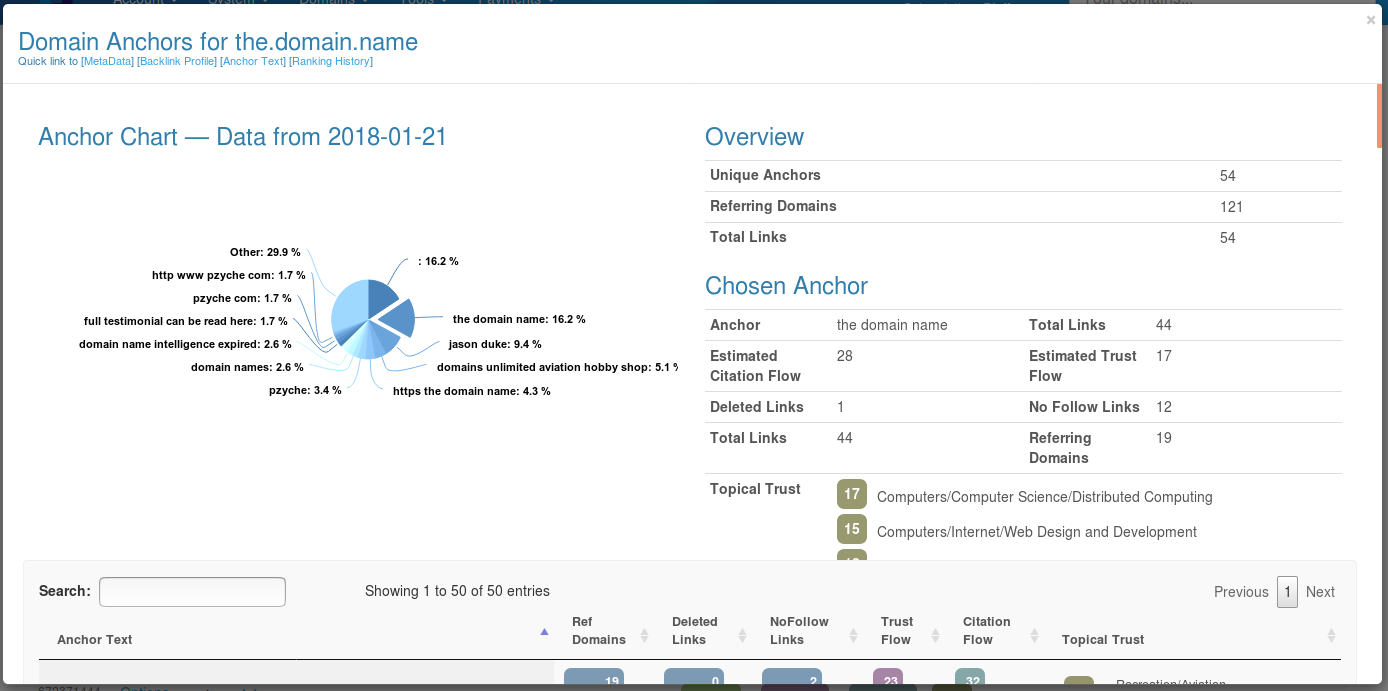Click the topical trust badge 15
This screenshot has height=691, width=1388.
(x=852, y=529)
